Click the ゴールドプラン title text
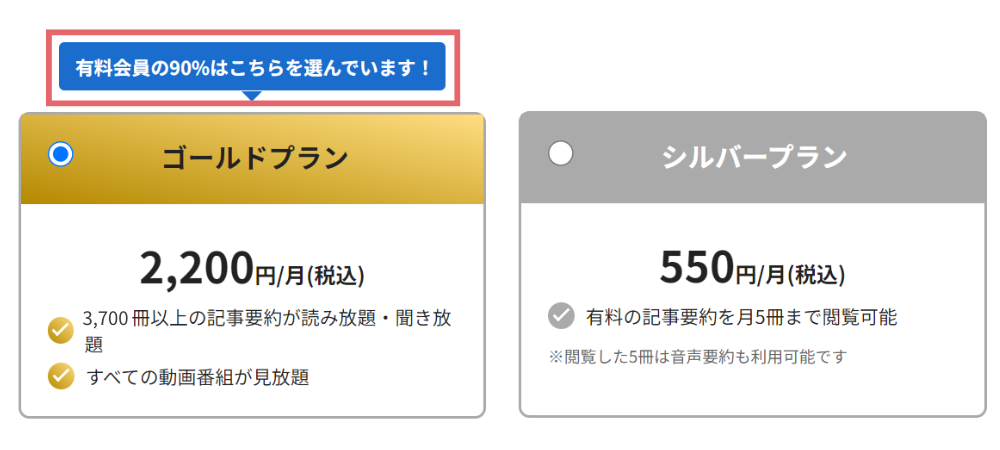Image resolution: width=1000 pixels, height=450 pixels. pos(255,158)
